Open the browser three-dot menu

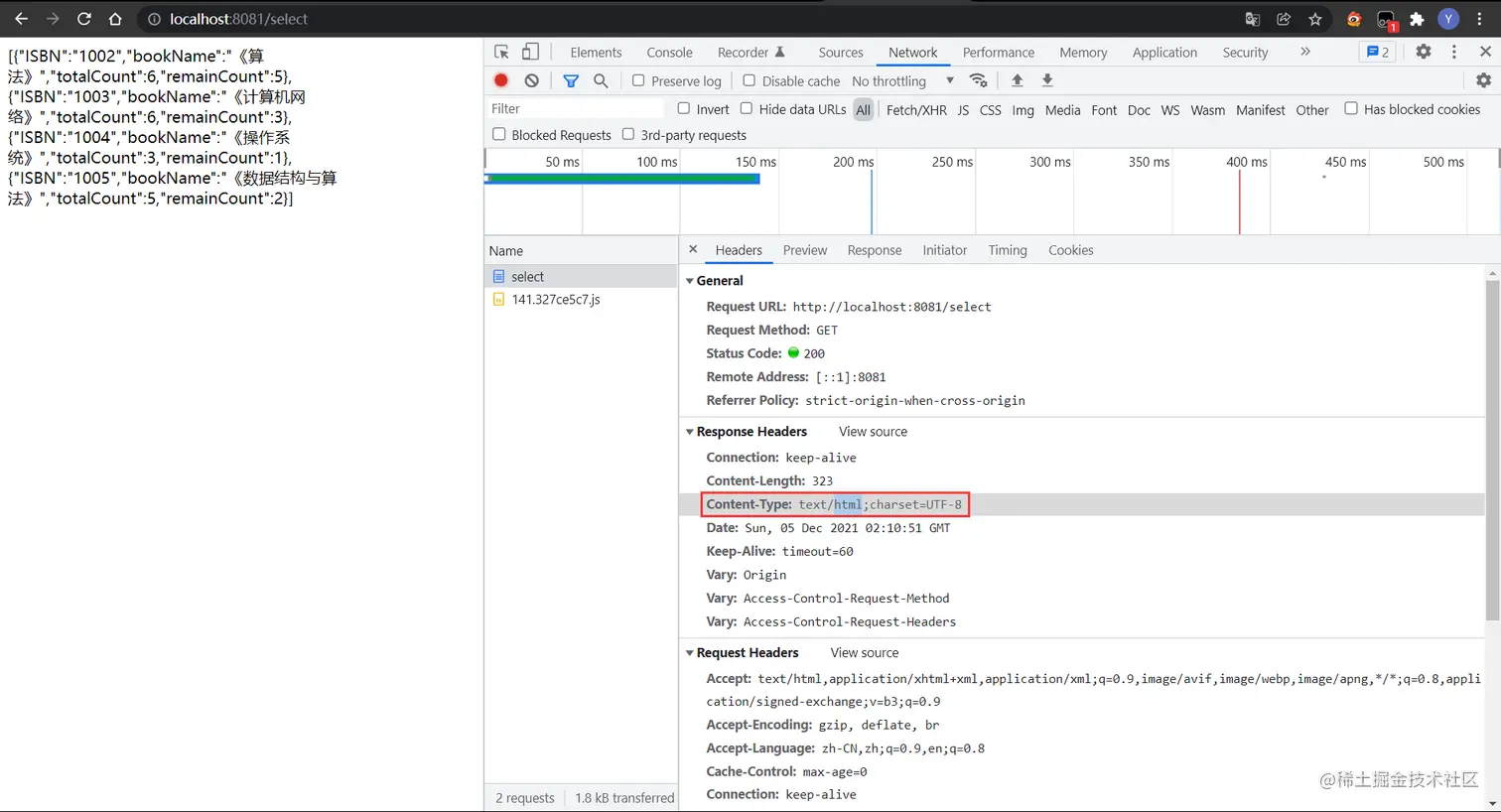click(x=1479, y=19)
